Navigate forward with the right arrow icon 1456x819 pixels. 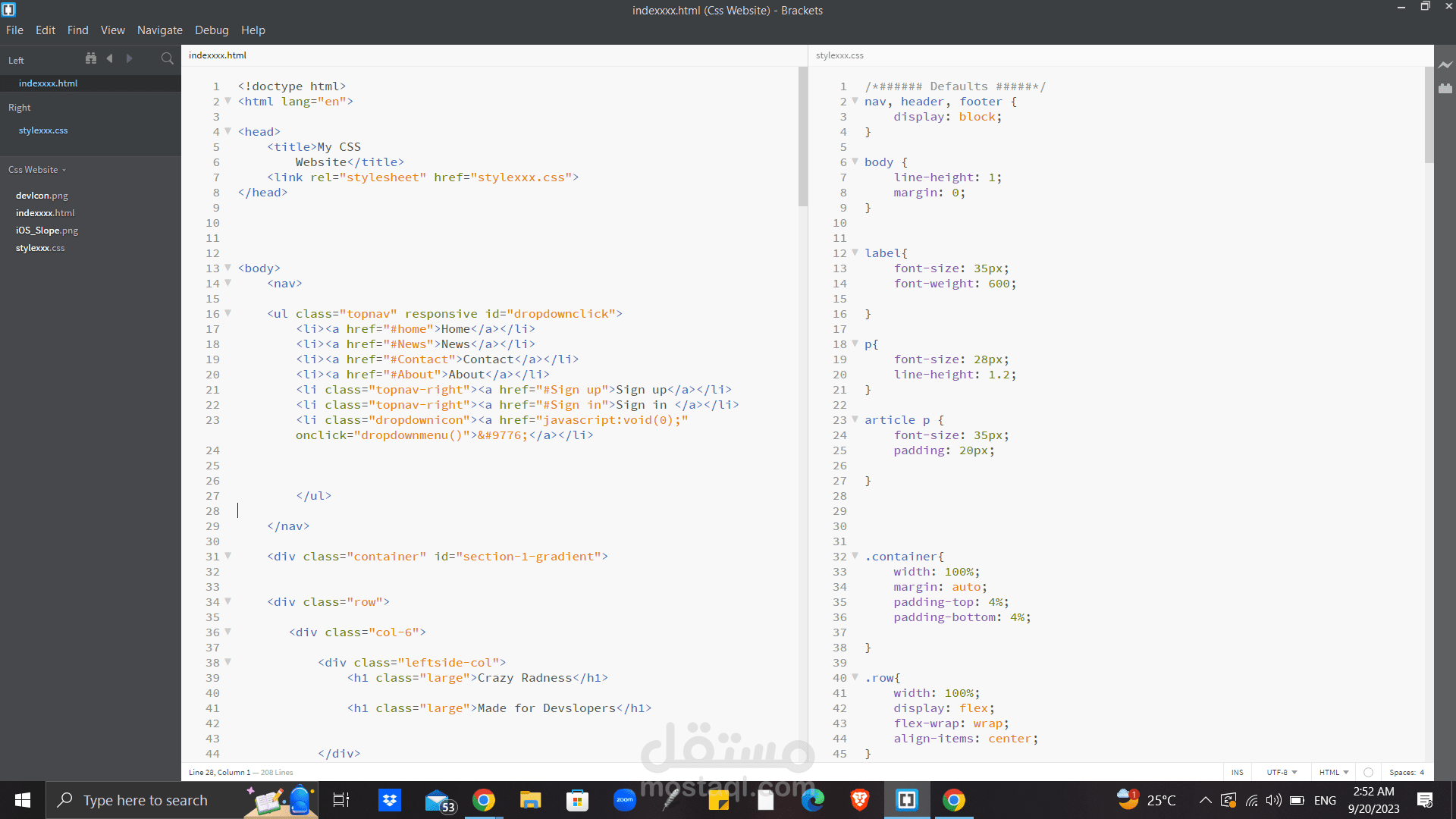tap(129, 58)
